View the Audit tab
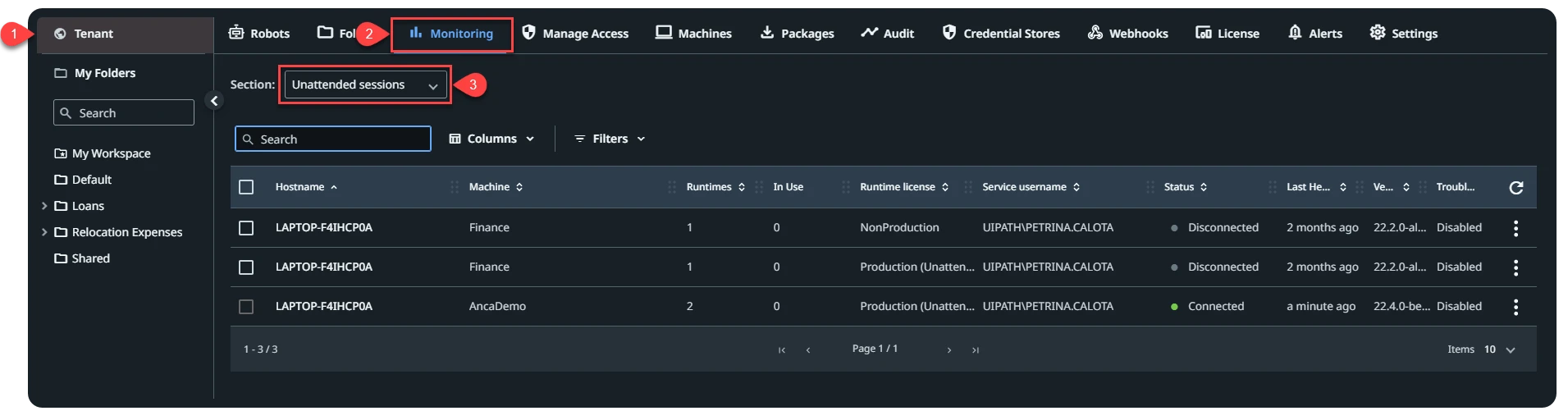 pos(887,33)
